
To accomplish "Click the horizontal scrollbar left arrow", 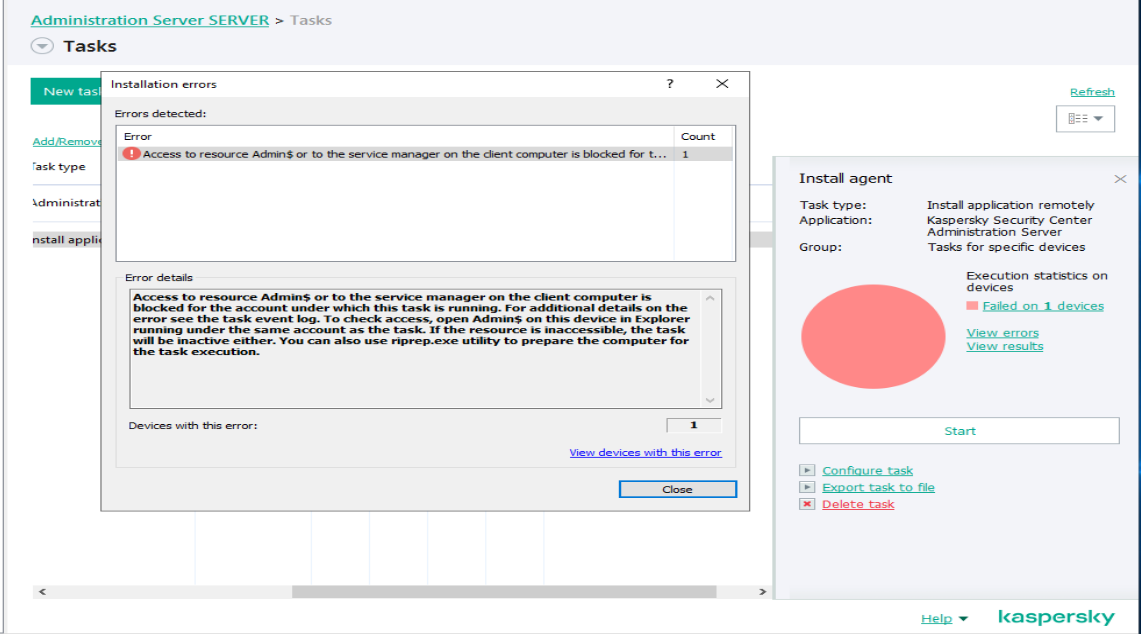I will (42, 592).
